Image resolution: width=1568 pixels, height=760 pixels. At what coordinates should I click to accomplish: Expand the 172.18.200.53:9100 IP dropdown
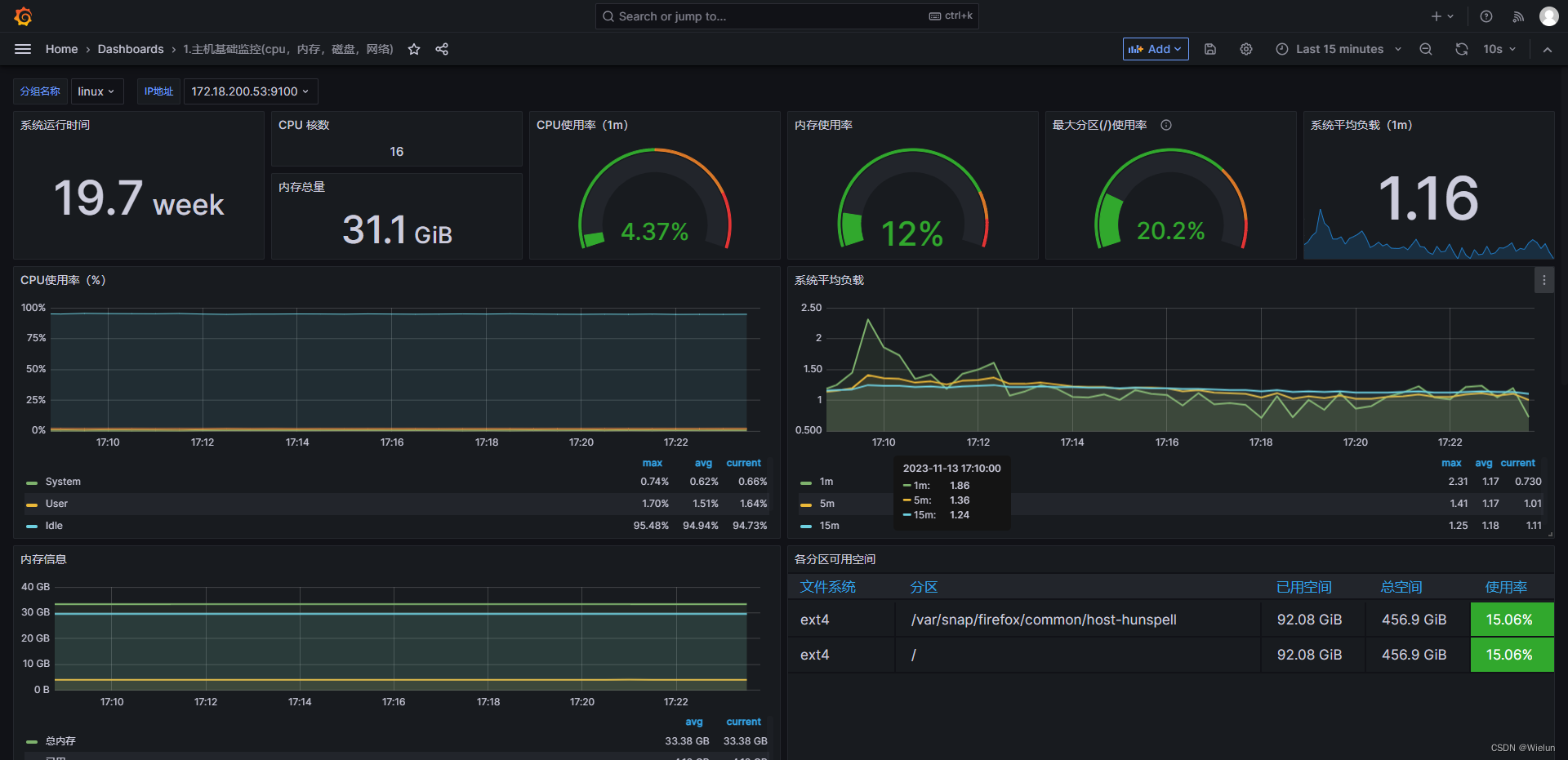[x=251, y=91]
